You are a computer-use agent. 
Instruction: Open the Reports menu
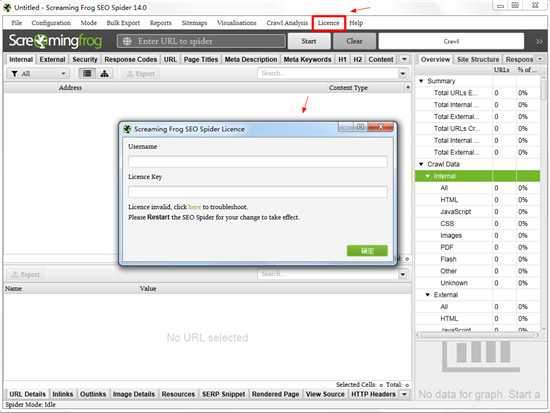(x=161, y=23)
